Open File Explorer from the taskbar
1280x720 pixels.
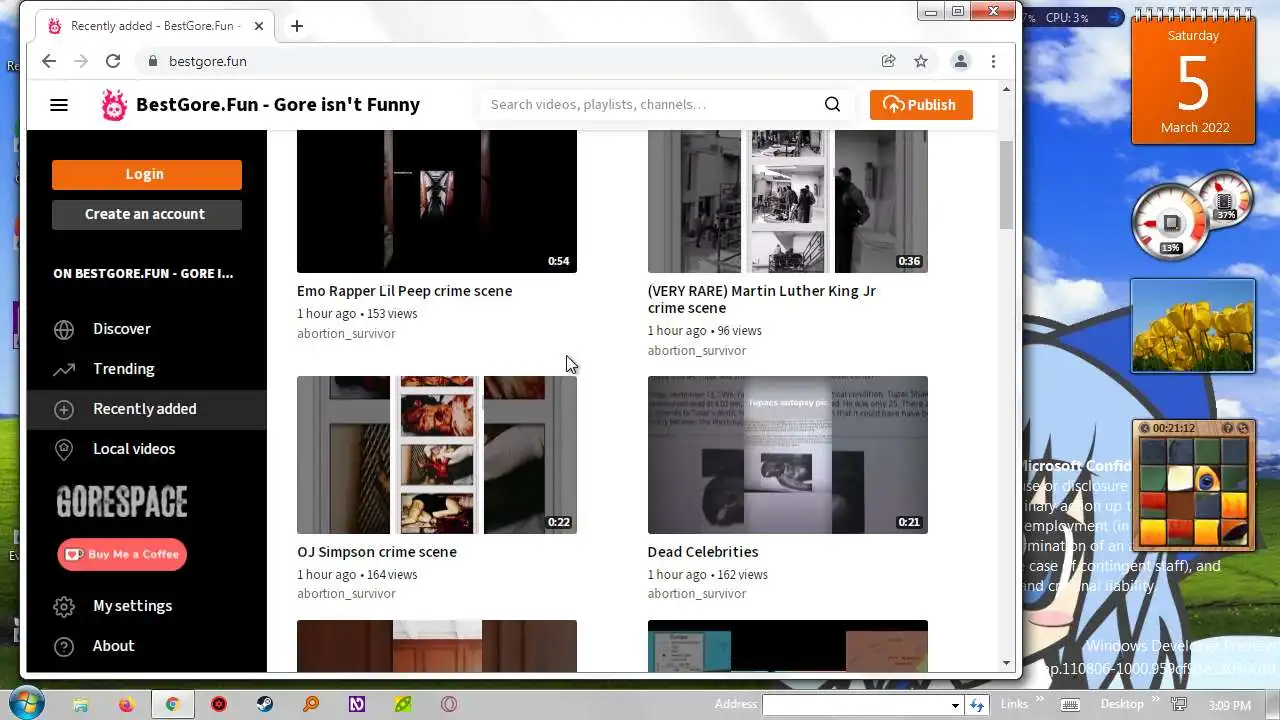[x=80, y=704]
